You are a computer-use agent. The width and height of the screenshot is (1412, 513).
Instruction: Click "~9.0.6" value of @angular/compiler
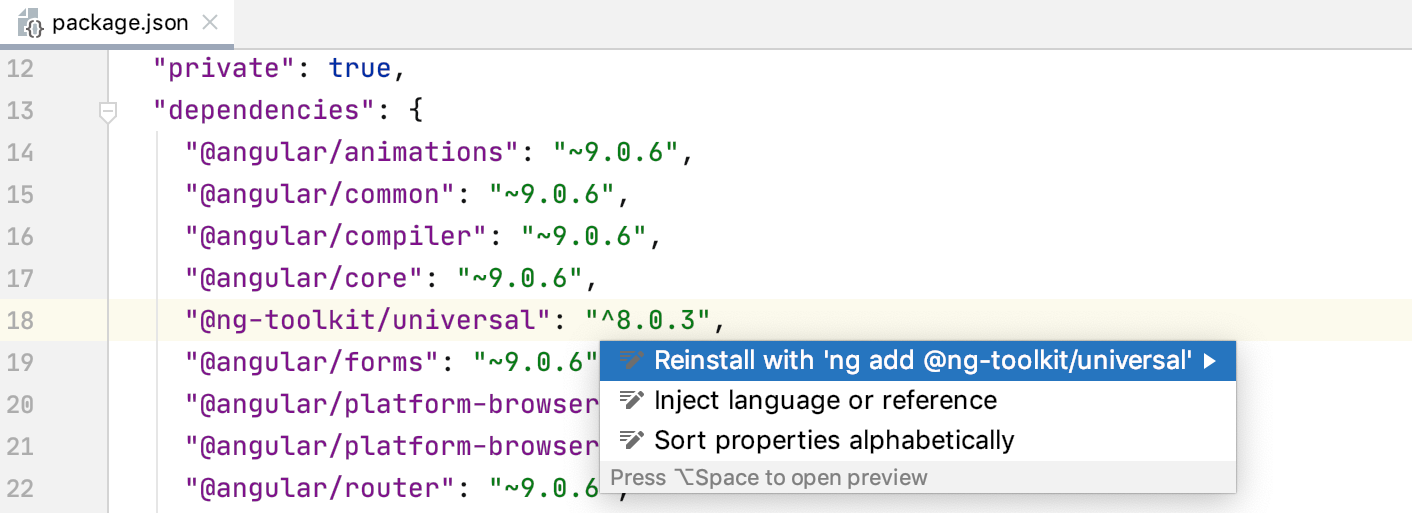click(585, 236)
